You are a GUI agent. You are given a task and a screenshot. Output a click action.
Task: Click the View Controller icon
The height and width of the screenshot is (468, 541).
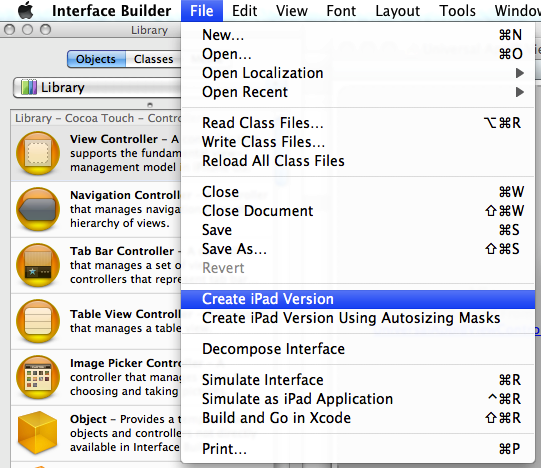point(38,153)
